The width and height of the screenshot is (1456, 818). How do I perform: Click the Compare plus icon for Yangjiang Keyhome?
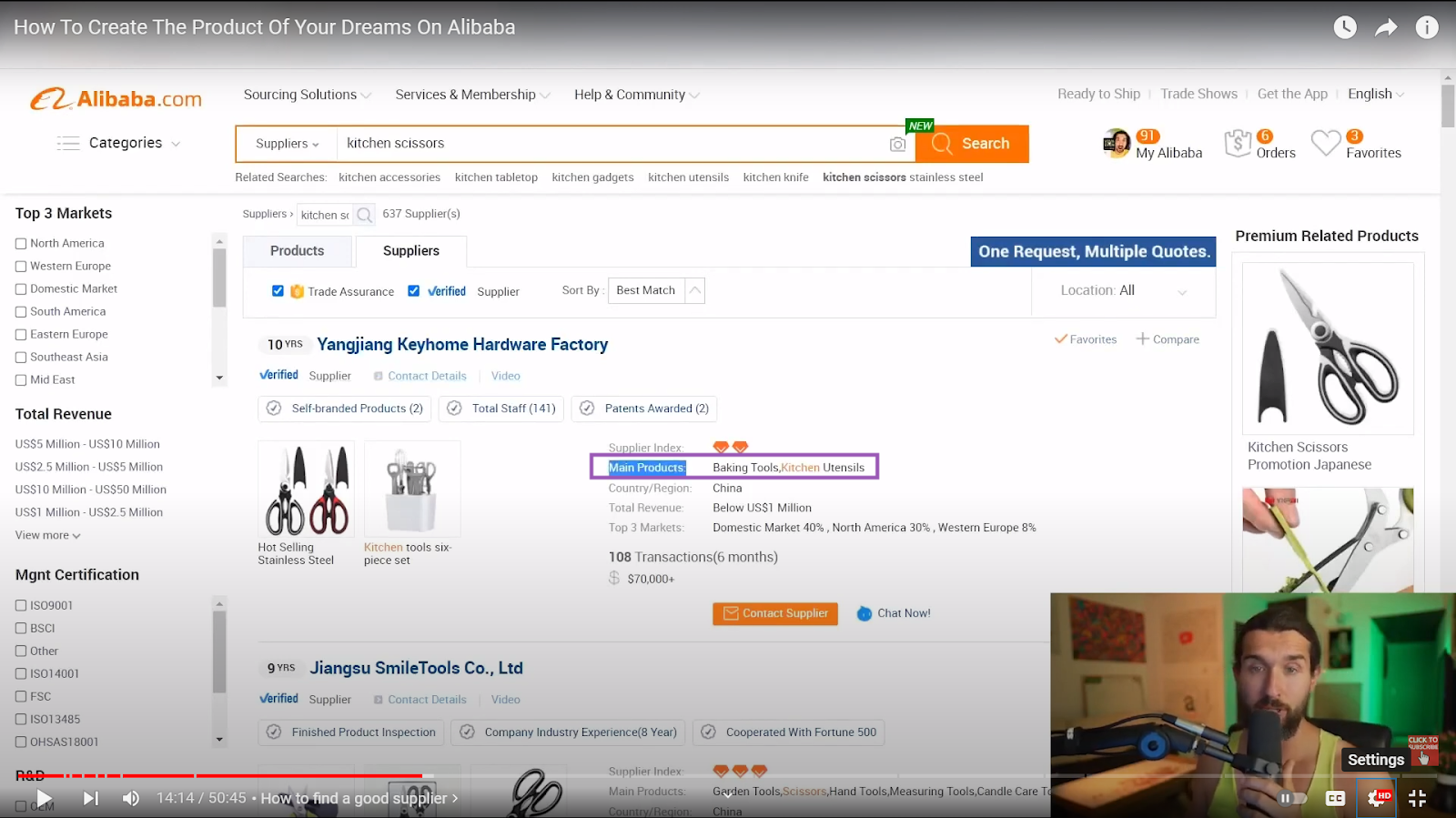tap(1142, 338)
